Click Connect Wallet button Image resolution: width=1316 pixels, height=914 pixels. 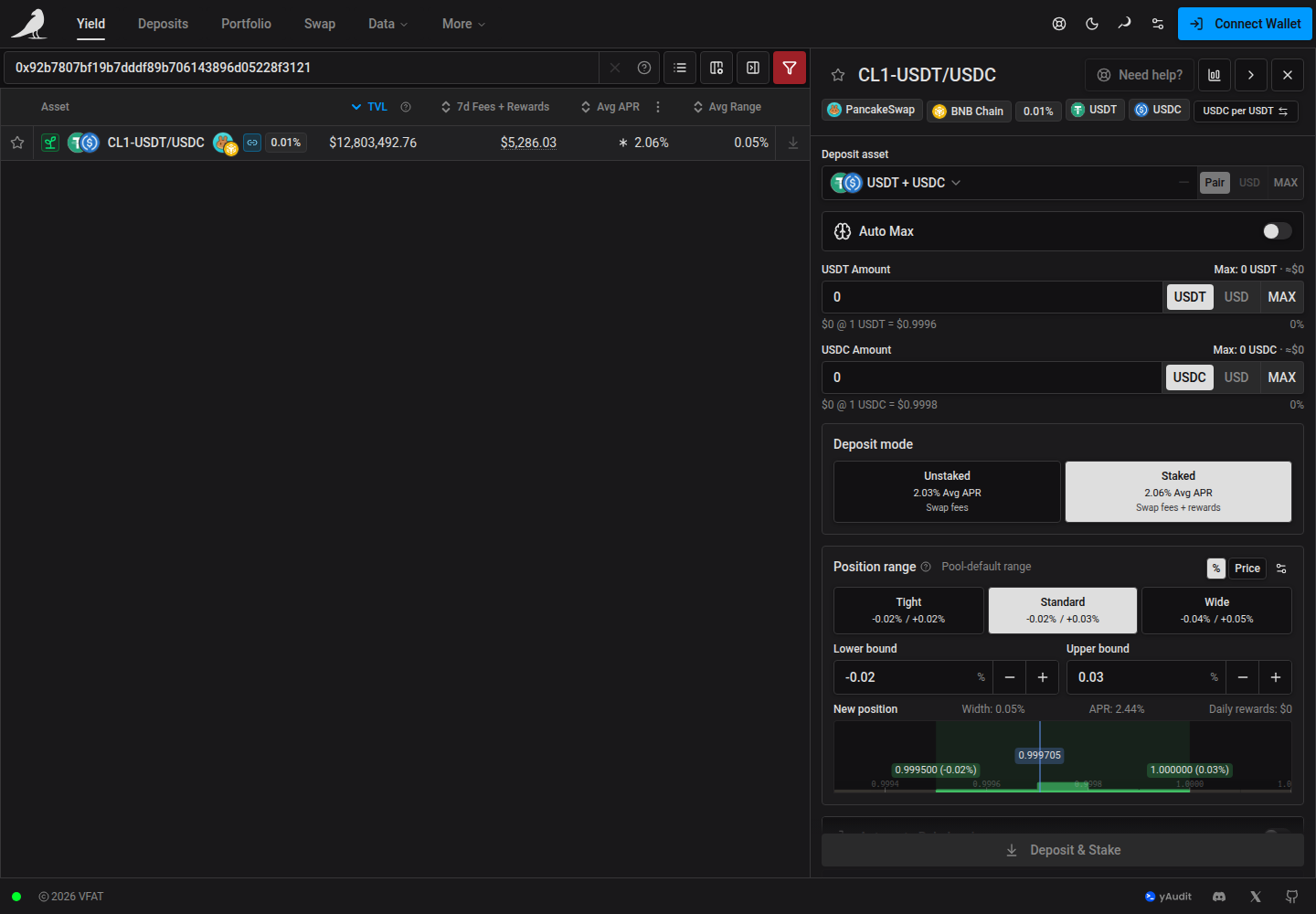pos(1245,24)
